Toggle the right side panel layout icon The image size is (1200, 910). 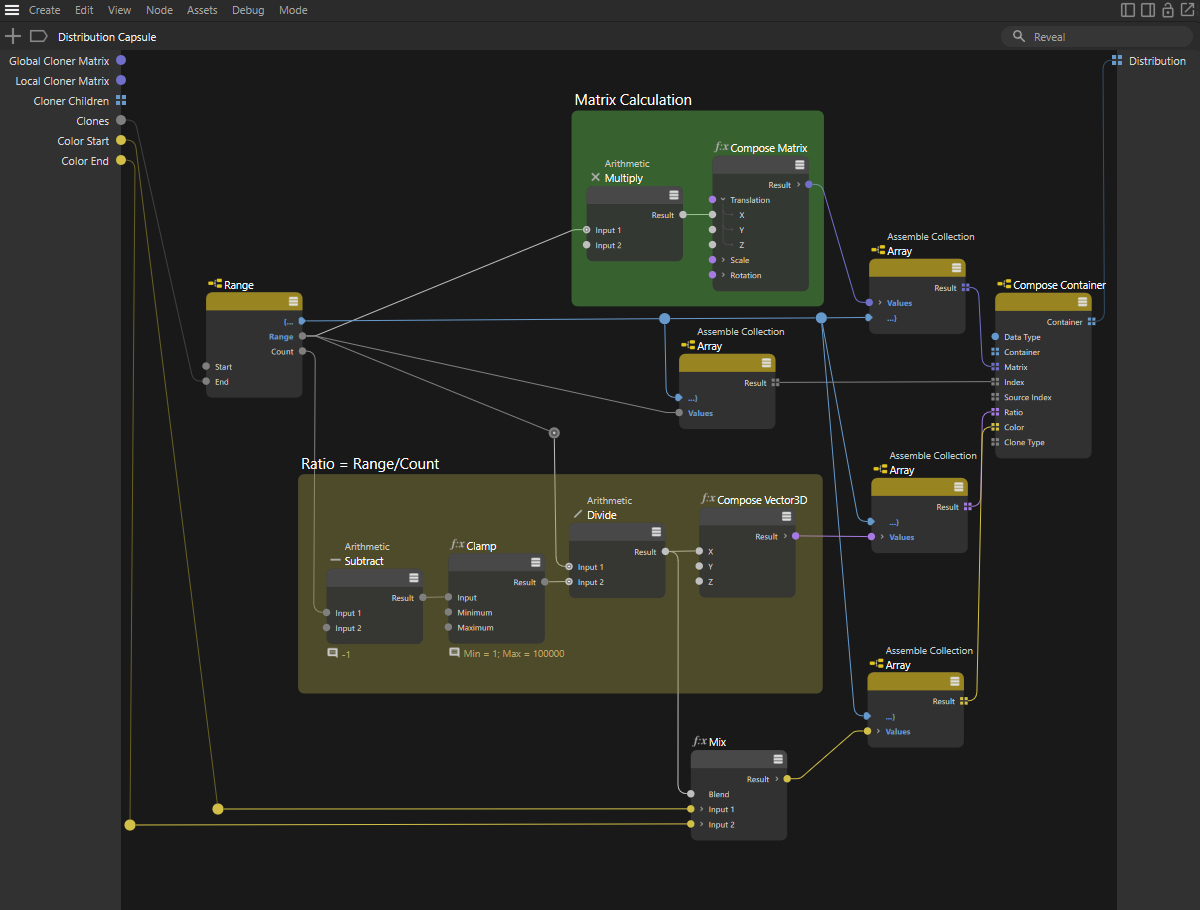[x=1148, y=10]
